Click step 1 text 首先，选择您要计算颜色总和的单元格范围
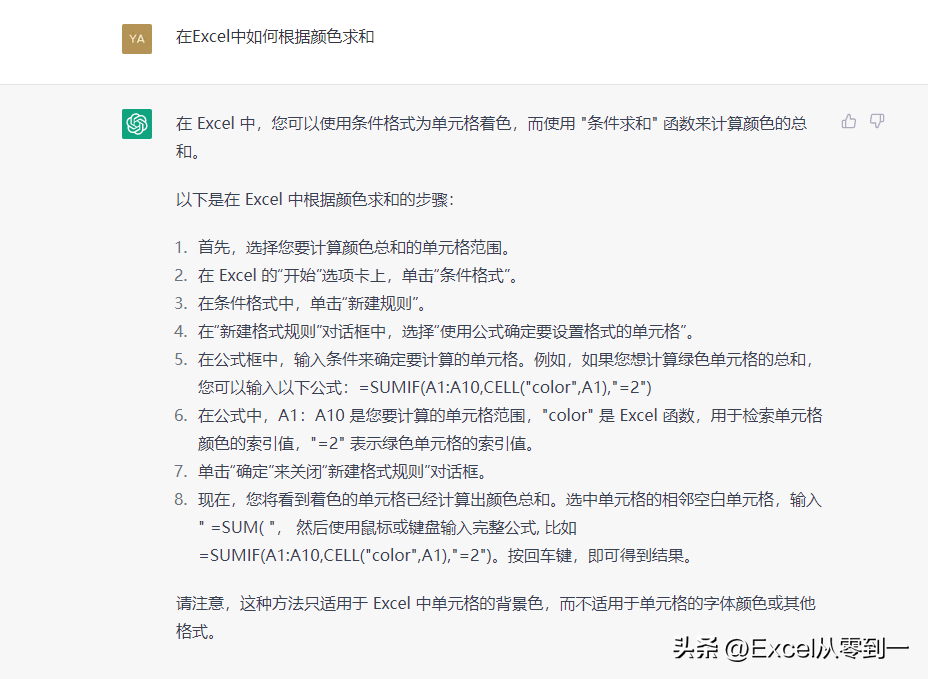Screen dimensions: 928x679 pyautogui.click(x=355, y=247)
